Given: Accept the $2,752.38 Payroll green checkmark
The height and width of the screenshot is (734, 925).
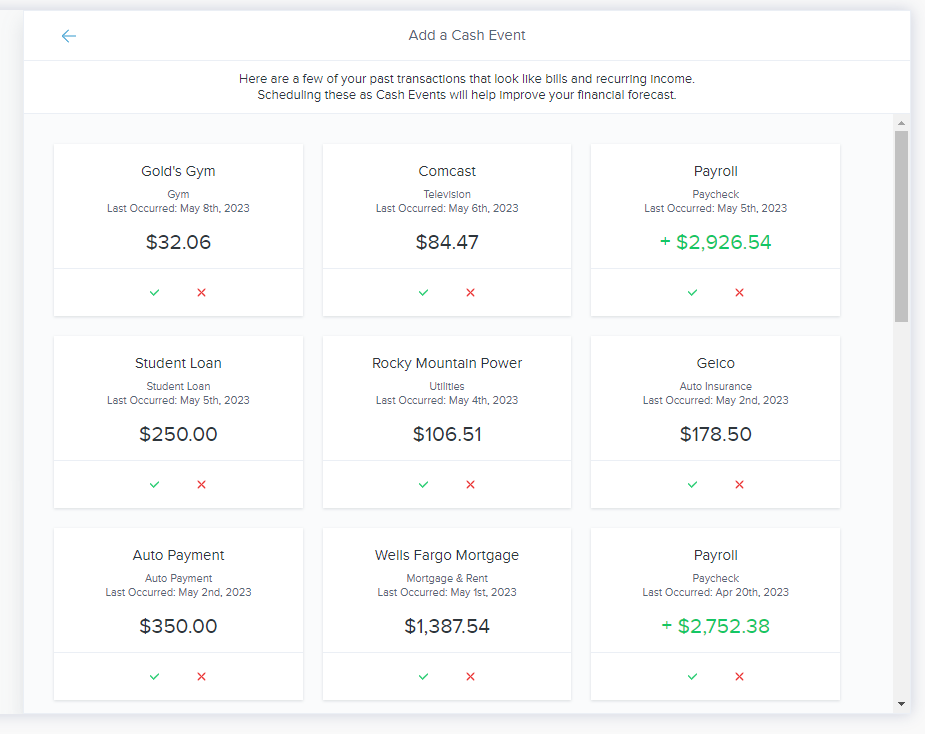Looking at the screenshot, I should (693, 677).
